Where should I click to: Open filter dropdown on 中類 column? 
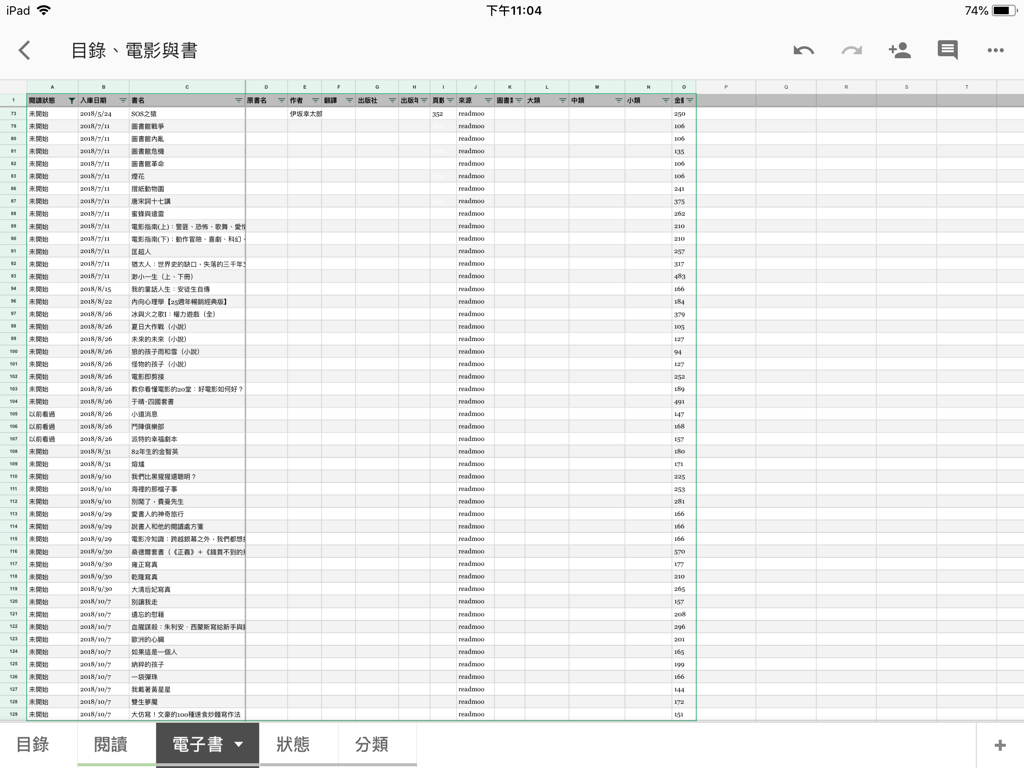pos(618,101)
